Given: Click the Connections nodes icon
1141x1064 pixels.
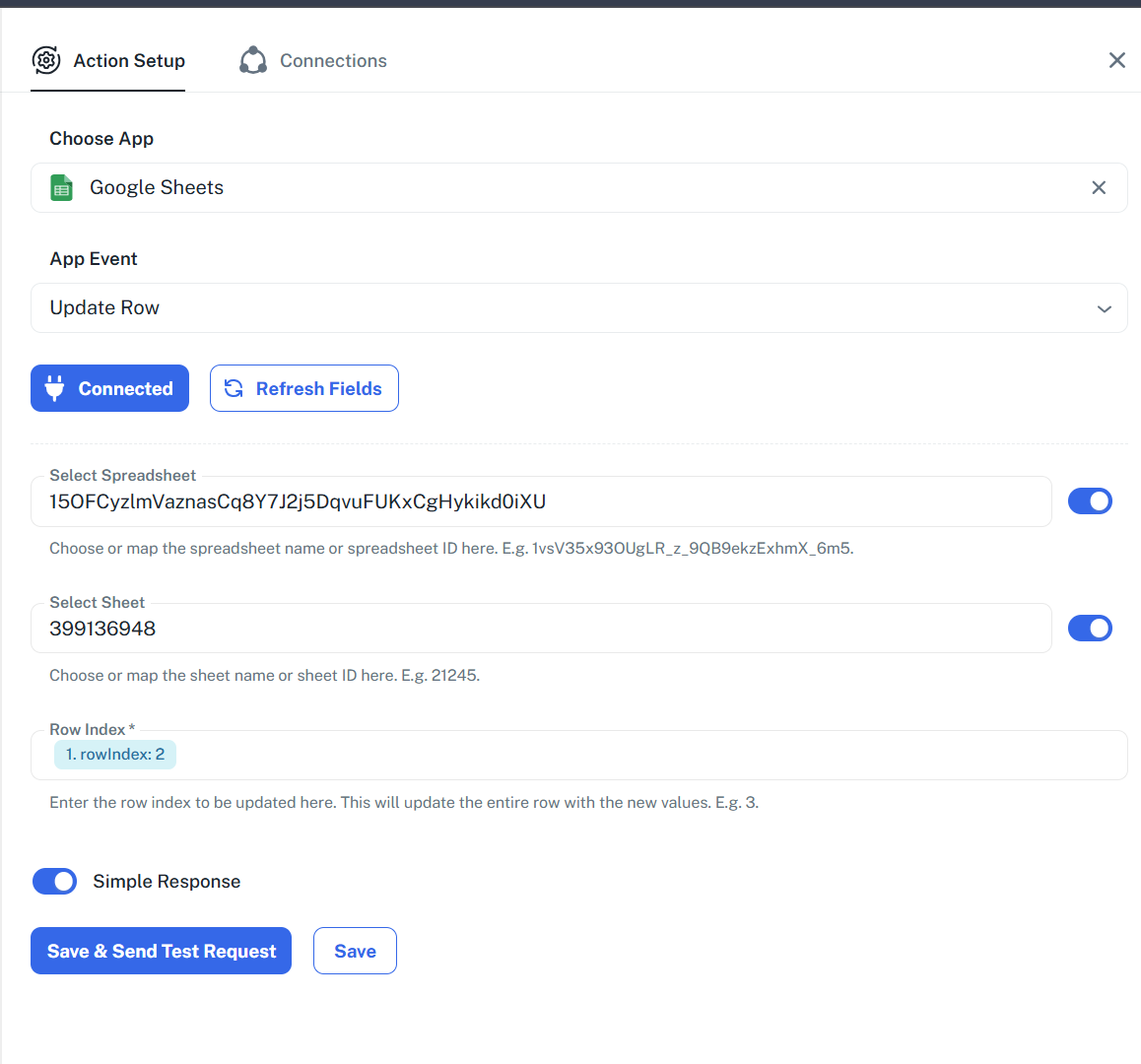Looking at the screenshot, I should point(253,60).
